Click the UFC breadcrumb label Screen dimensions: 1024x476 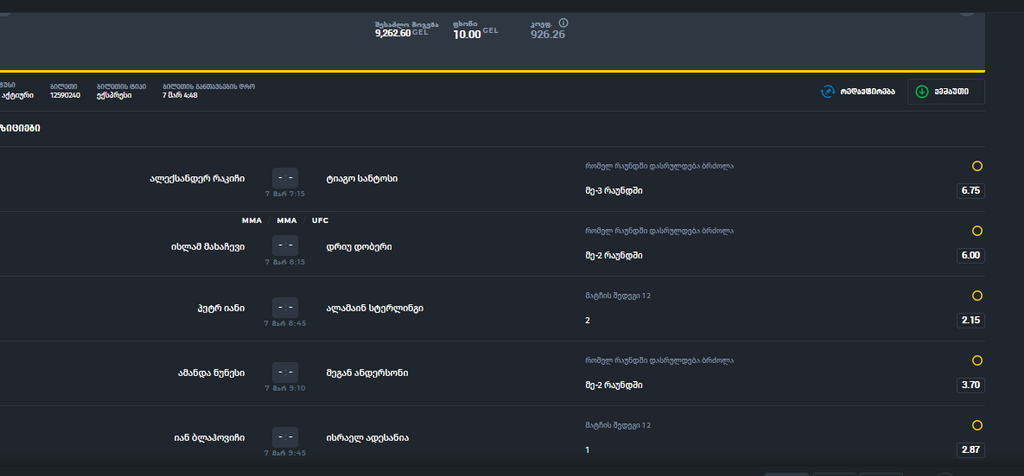(x=320, y=221)
